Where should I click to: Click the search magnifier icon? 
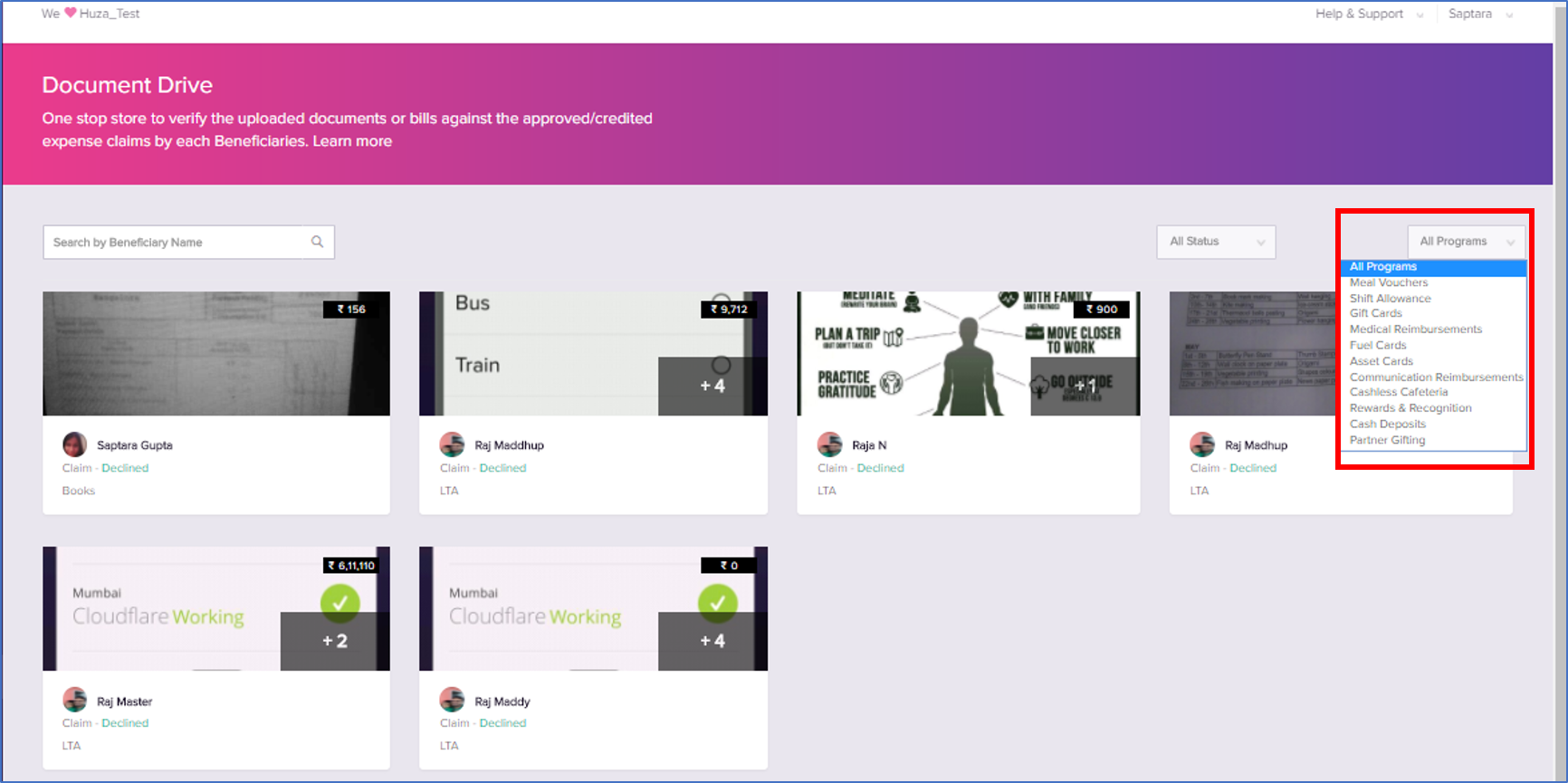(317, 242)
